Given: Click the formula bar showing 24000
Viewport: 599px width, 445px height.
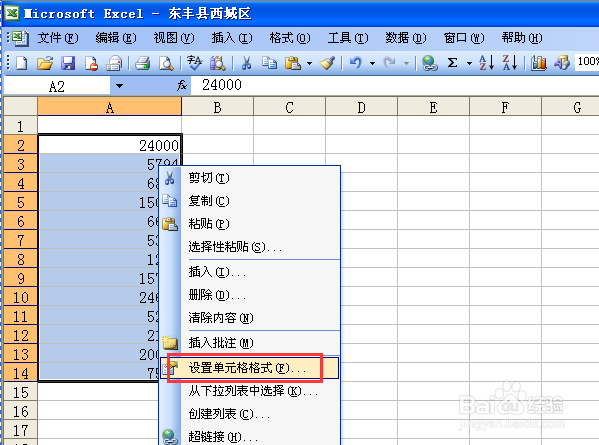Looking at the screenshot, I should click(395, 85).
